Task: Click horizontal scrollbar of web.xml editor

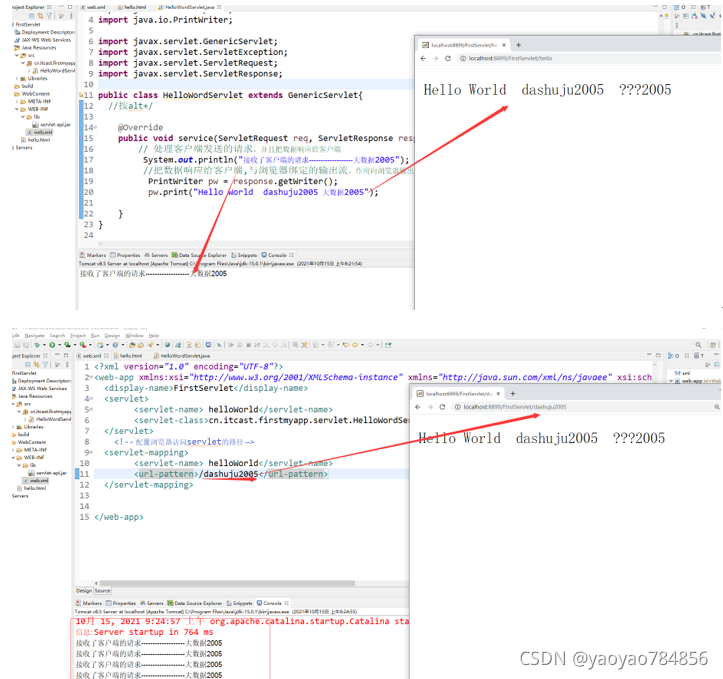Action: 227,583
